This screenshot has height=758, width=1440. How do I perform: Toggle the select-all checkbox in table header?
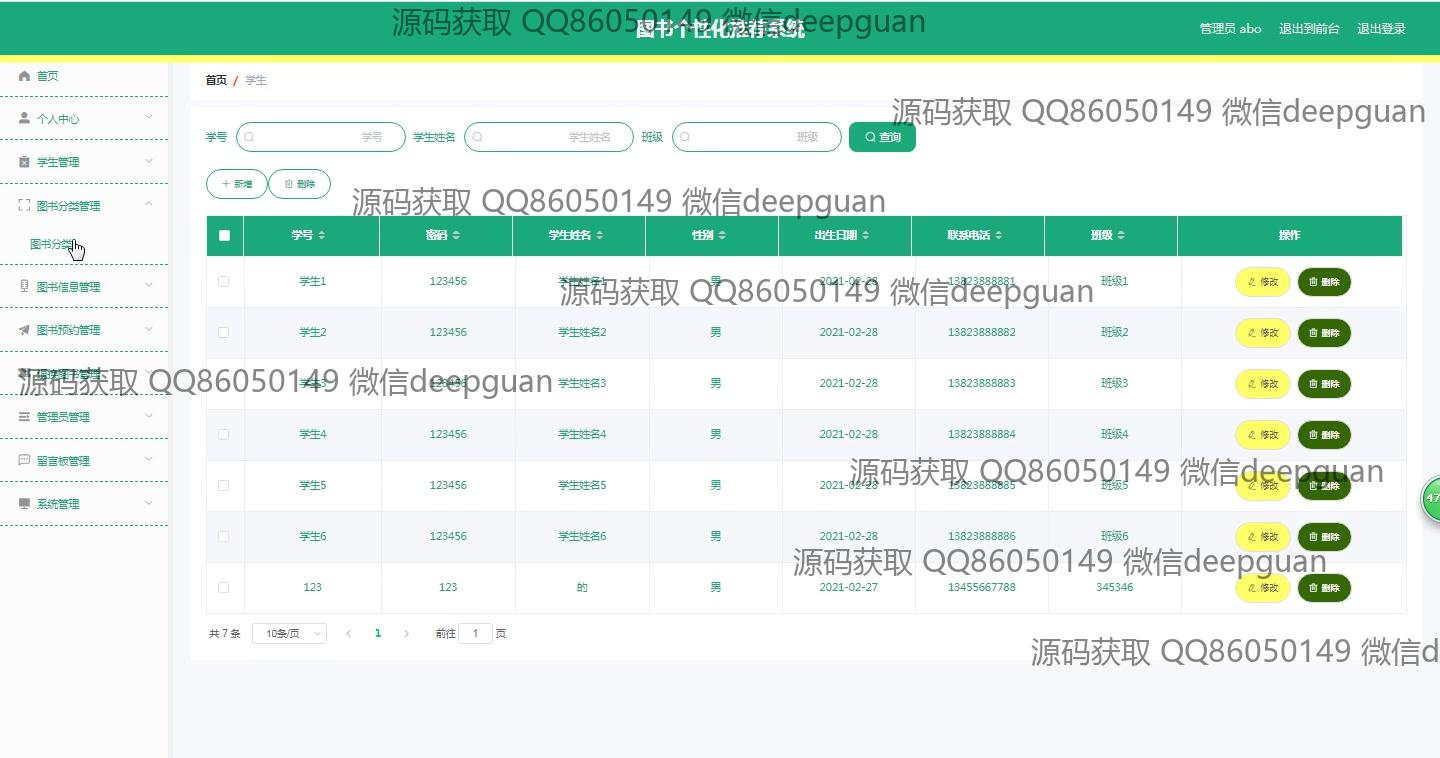224,236
